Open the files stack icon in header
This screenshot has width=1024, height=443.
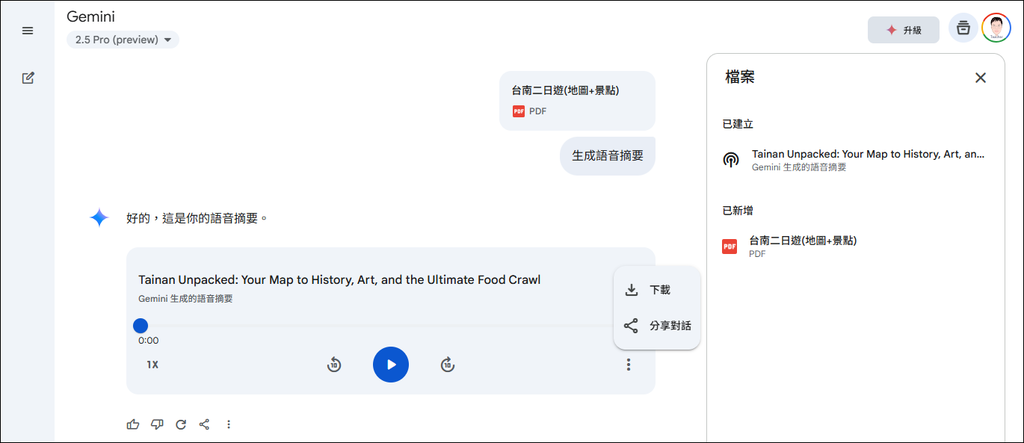[x=963, y=28]
